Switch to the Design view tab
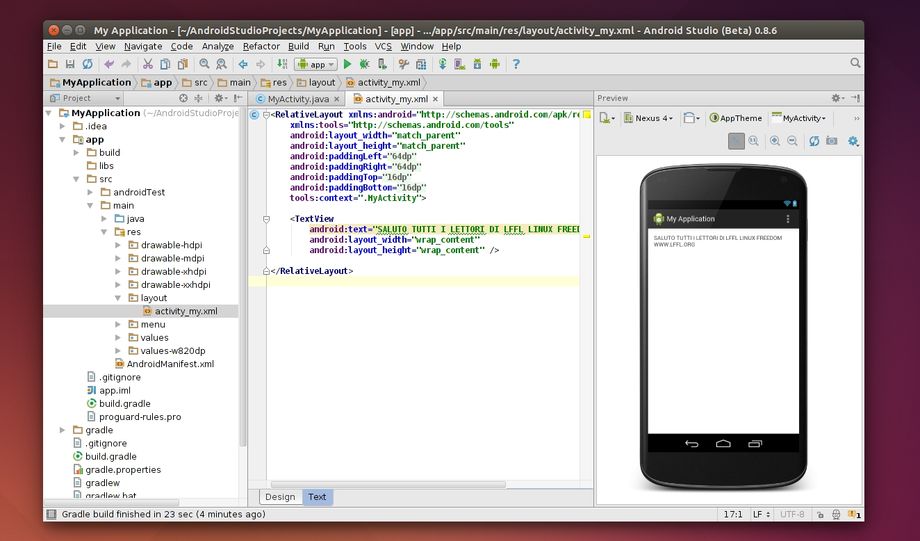 [x=280, y=497]
